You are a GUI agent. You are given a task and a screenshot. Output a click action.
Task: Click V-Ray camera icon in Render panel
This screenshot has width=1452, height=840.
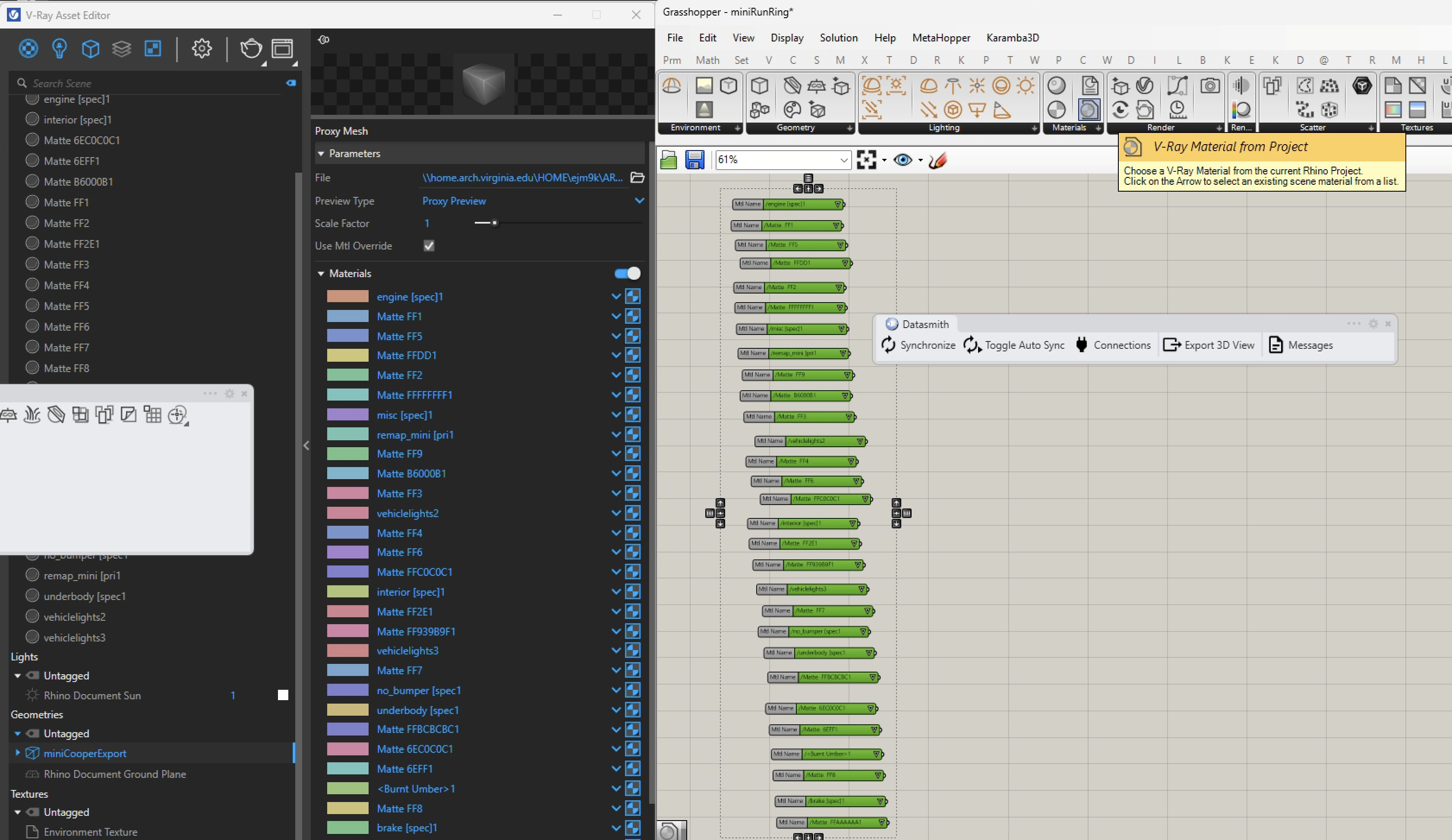point(1210,86)
